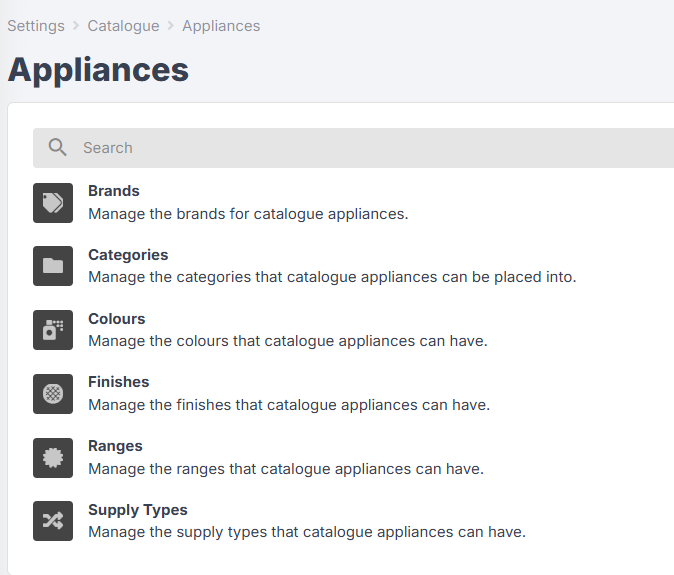Click the Ranges badge icon
Image resolution: width=674 pixels, height=575 pixels.
tap(53, 458)
